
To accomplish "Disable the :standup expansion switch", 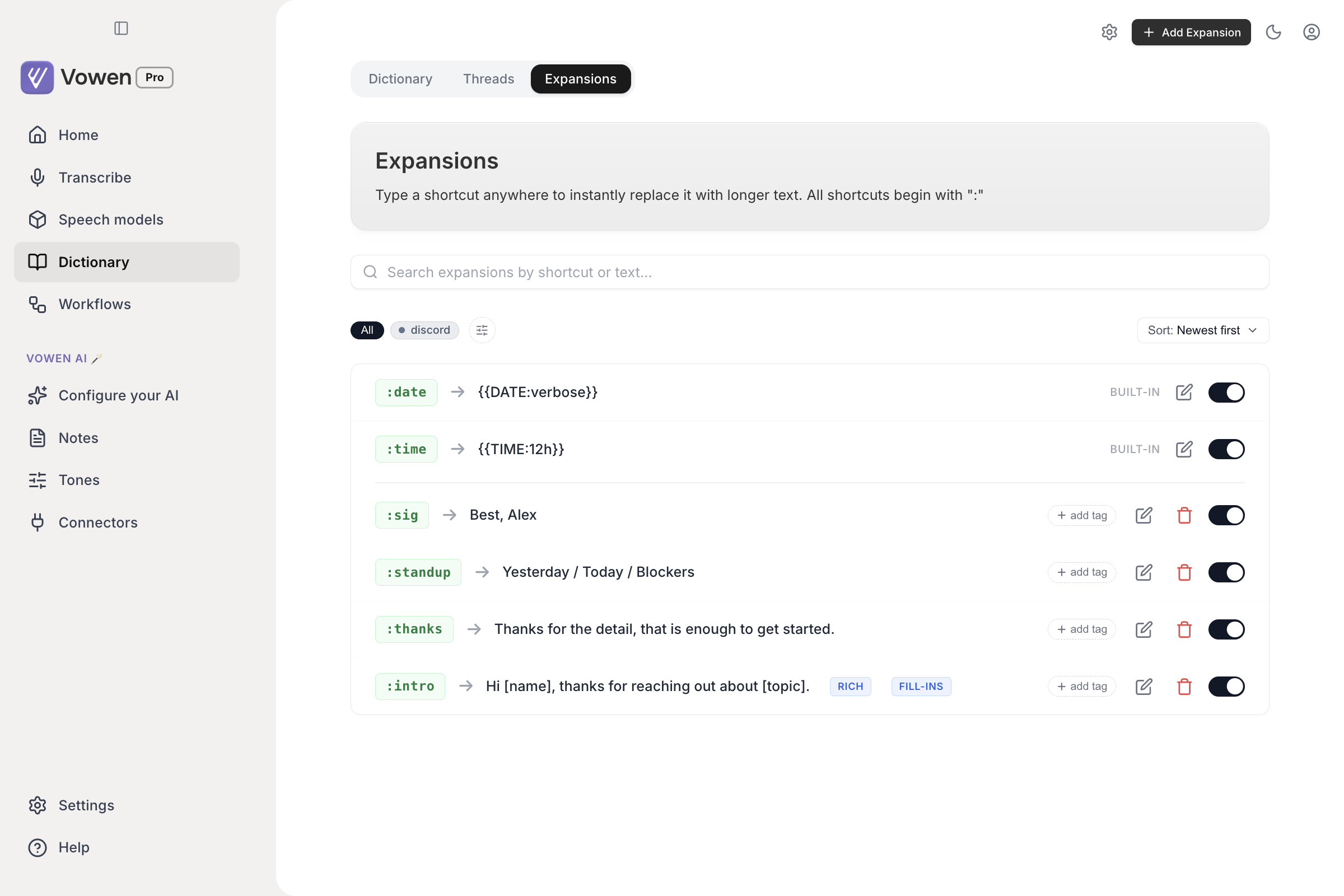I will click(1226, 572).
